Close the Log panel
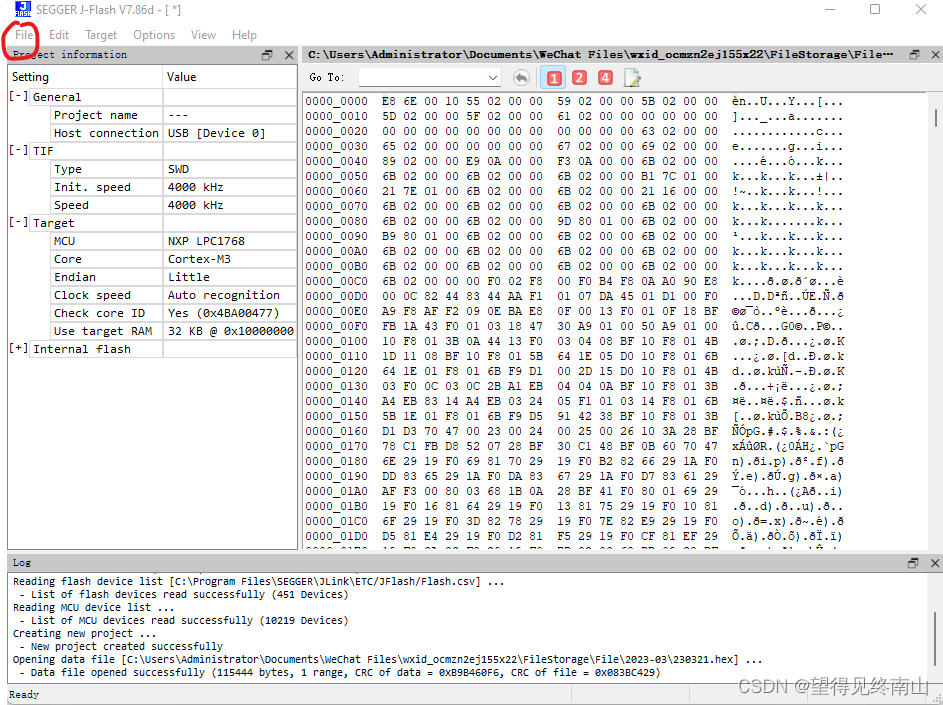Screen dimensions: 943x705 point(935,563)
